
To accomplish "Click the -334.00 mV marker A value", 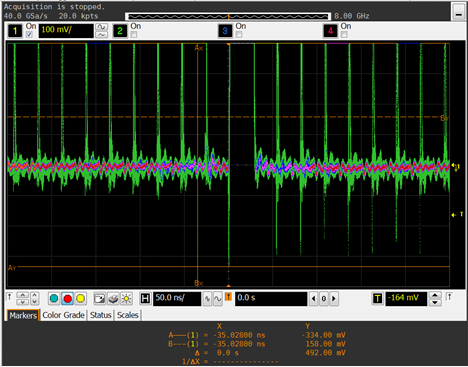I will pos(323,335).
